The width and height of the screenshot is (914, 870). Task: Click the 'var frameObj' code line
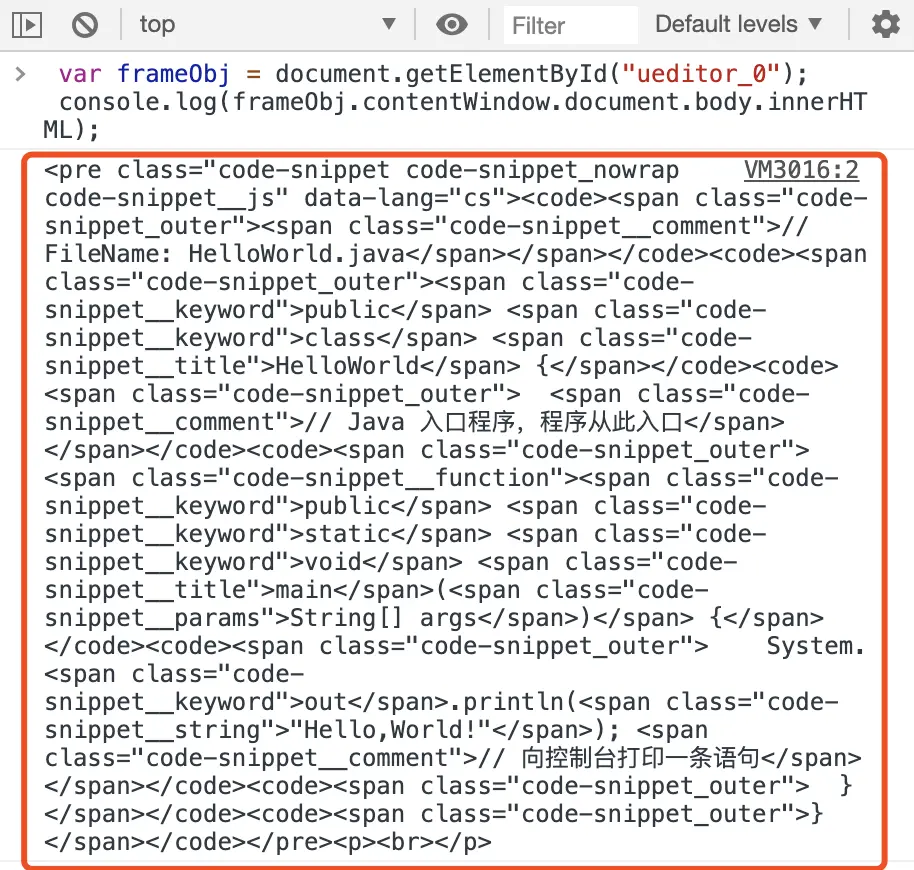[x=433, y=74]
